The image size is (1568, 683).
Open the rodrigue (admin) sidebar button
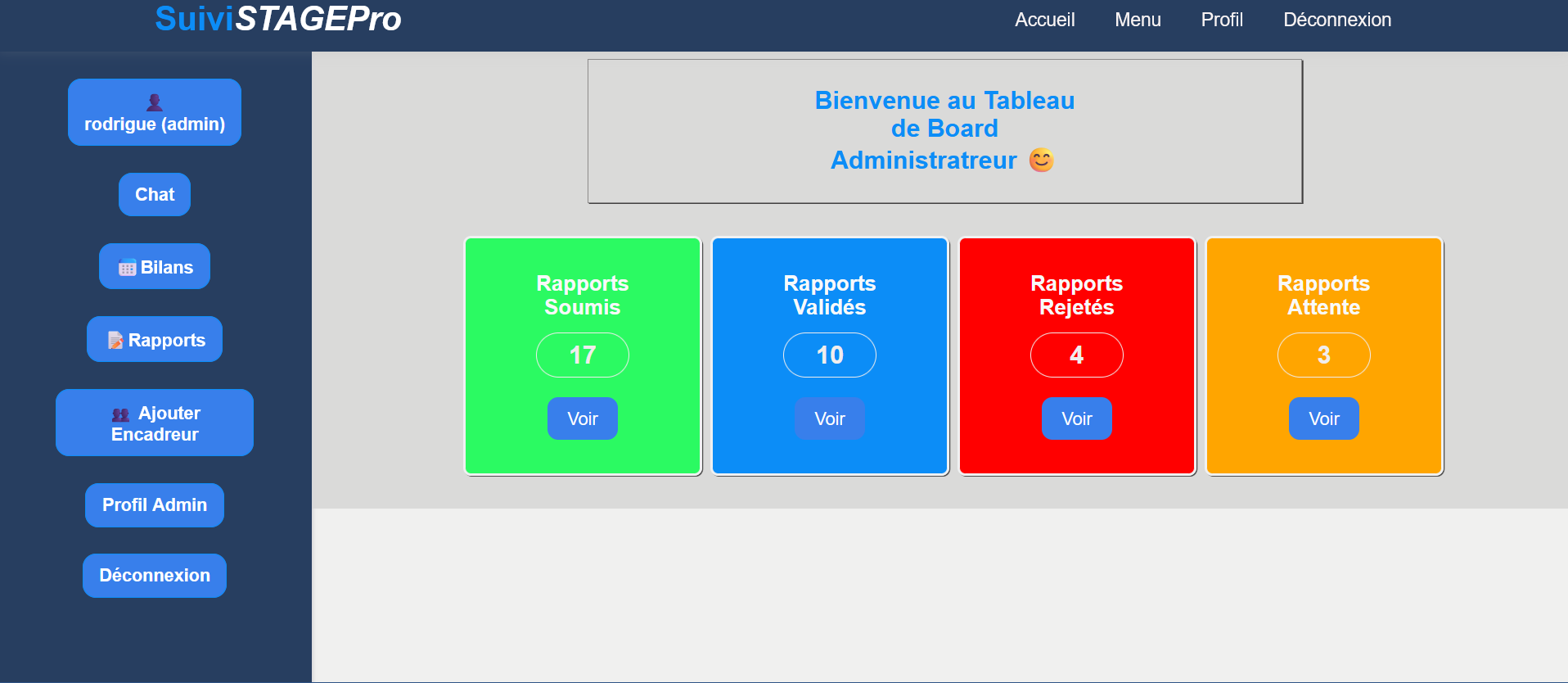point(155,112)
